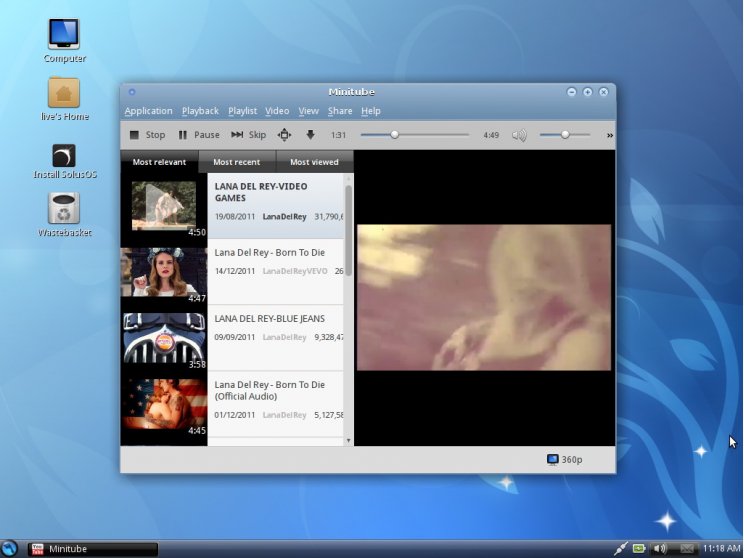The width and height of the screenshot is (744, 558).
Task: Click the system tray volume icon
Action: [x=659, y=549]
